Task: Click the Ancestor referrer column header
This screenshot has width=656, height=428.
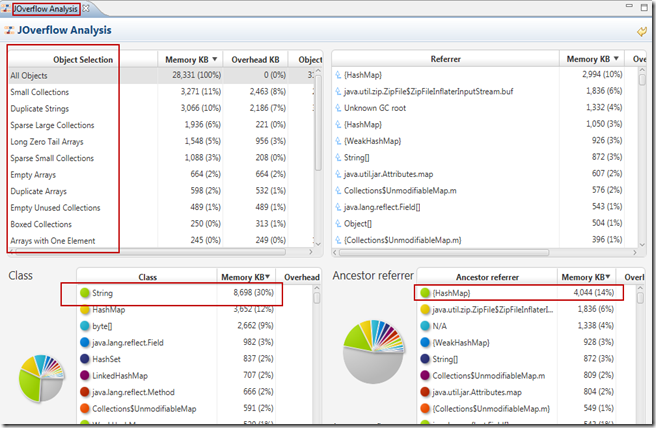Action: (x=487, y=277)
